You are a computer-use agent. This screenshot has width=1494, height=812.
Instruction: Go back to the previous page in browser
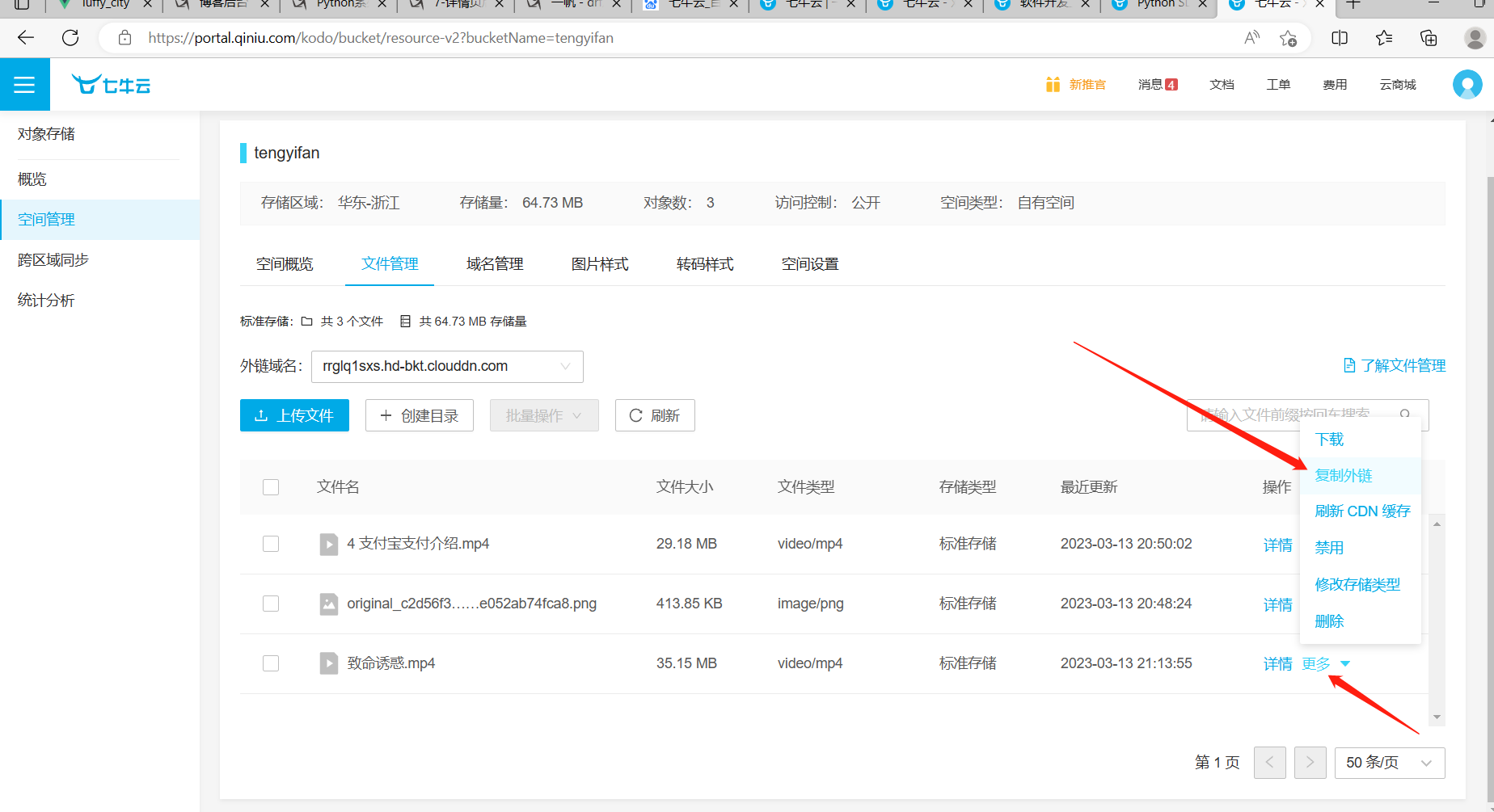coord(26,38)
